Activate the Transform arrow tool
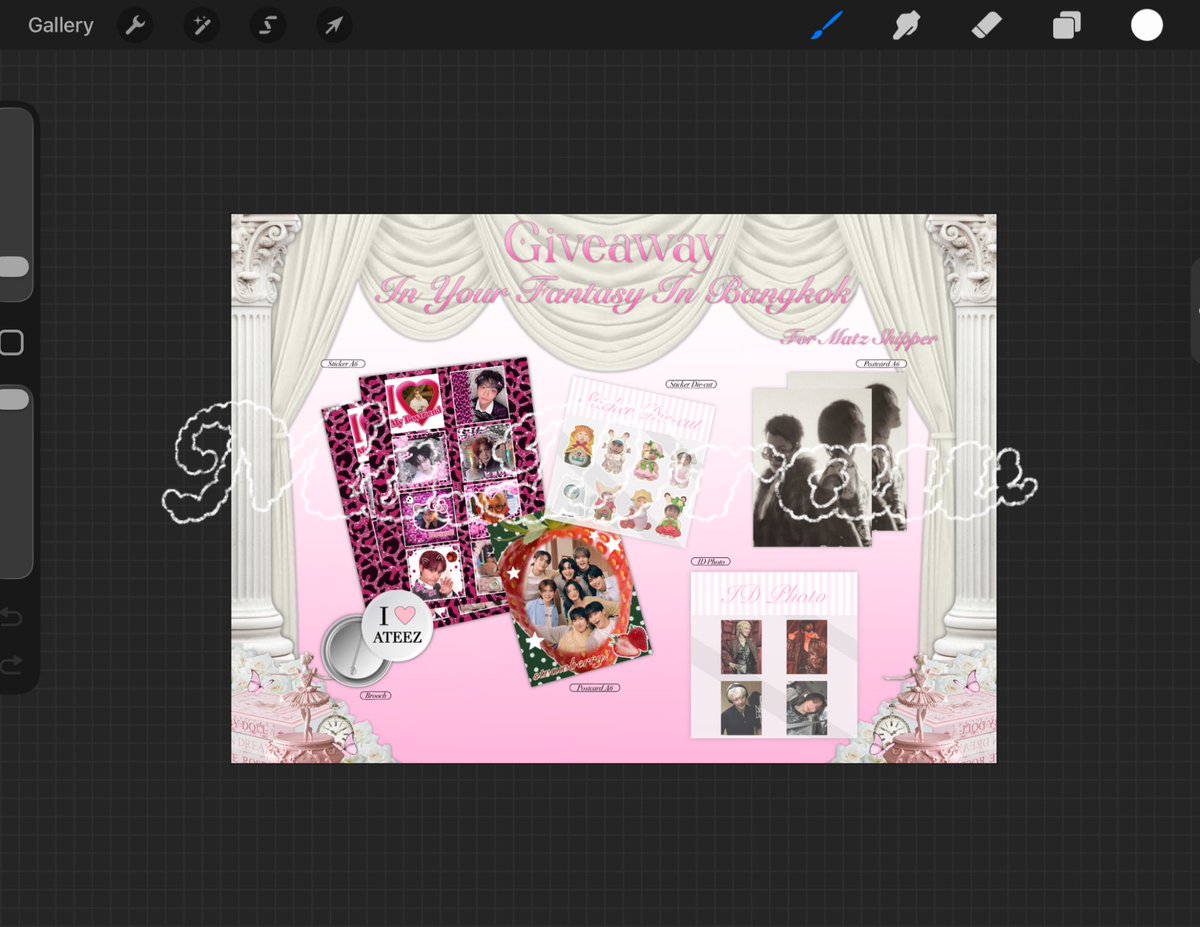Image resolution: width=1200 pixels, height=927 pixels. 334,25
